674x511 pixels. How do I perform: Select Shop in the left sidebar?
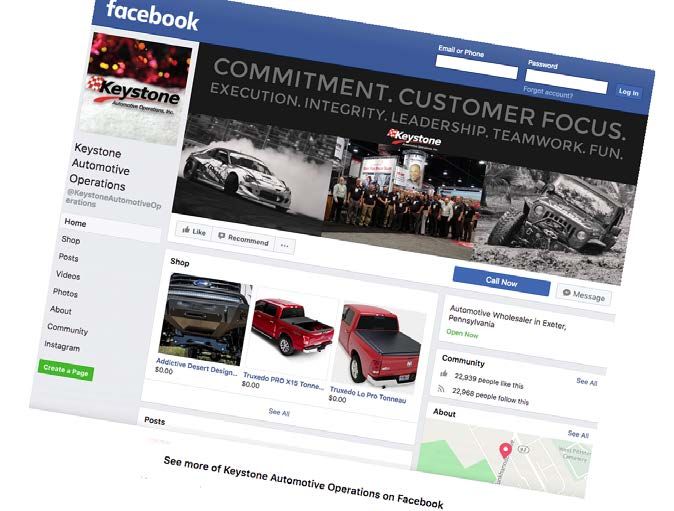pos(71,240)
